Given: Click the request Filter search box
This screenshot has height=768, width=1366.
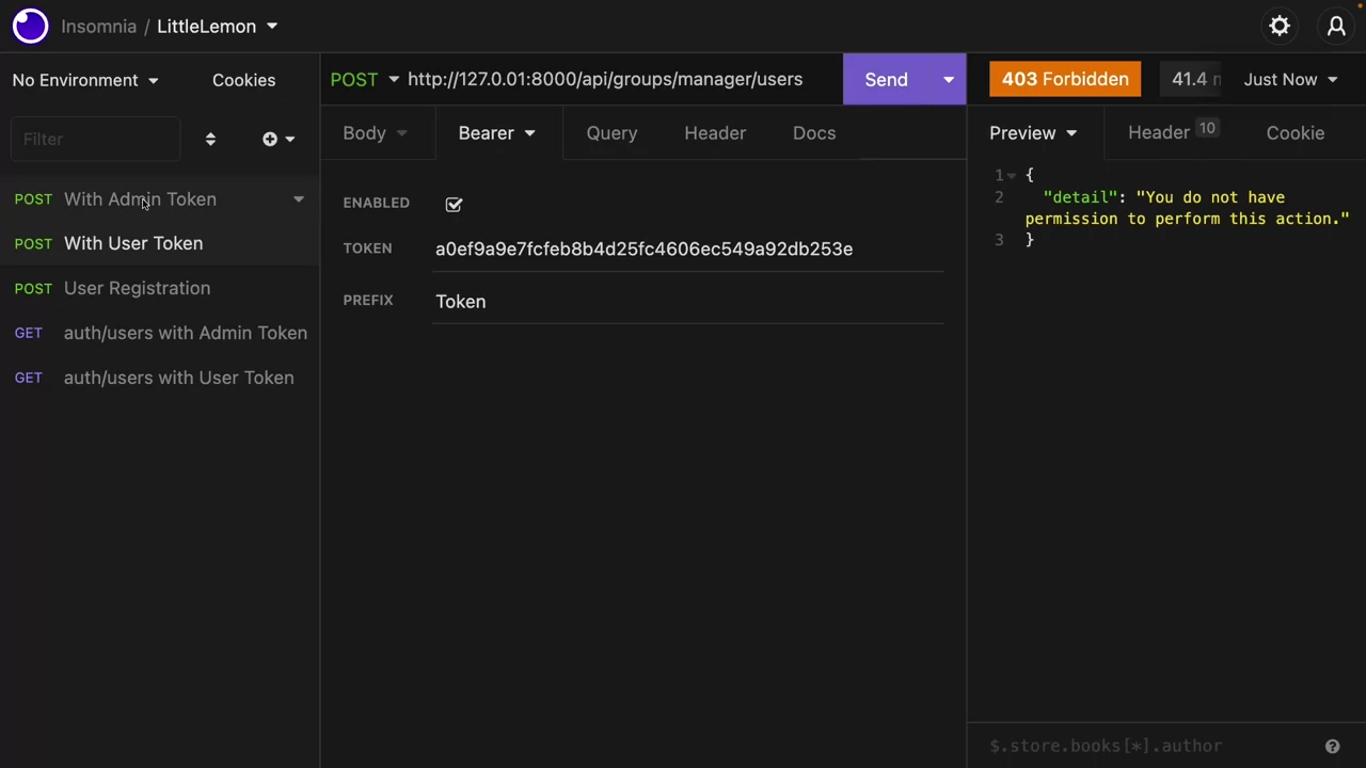Looking at the screenshot, I should (95, 139).
